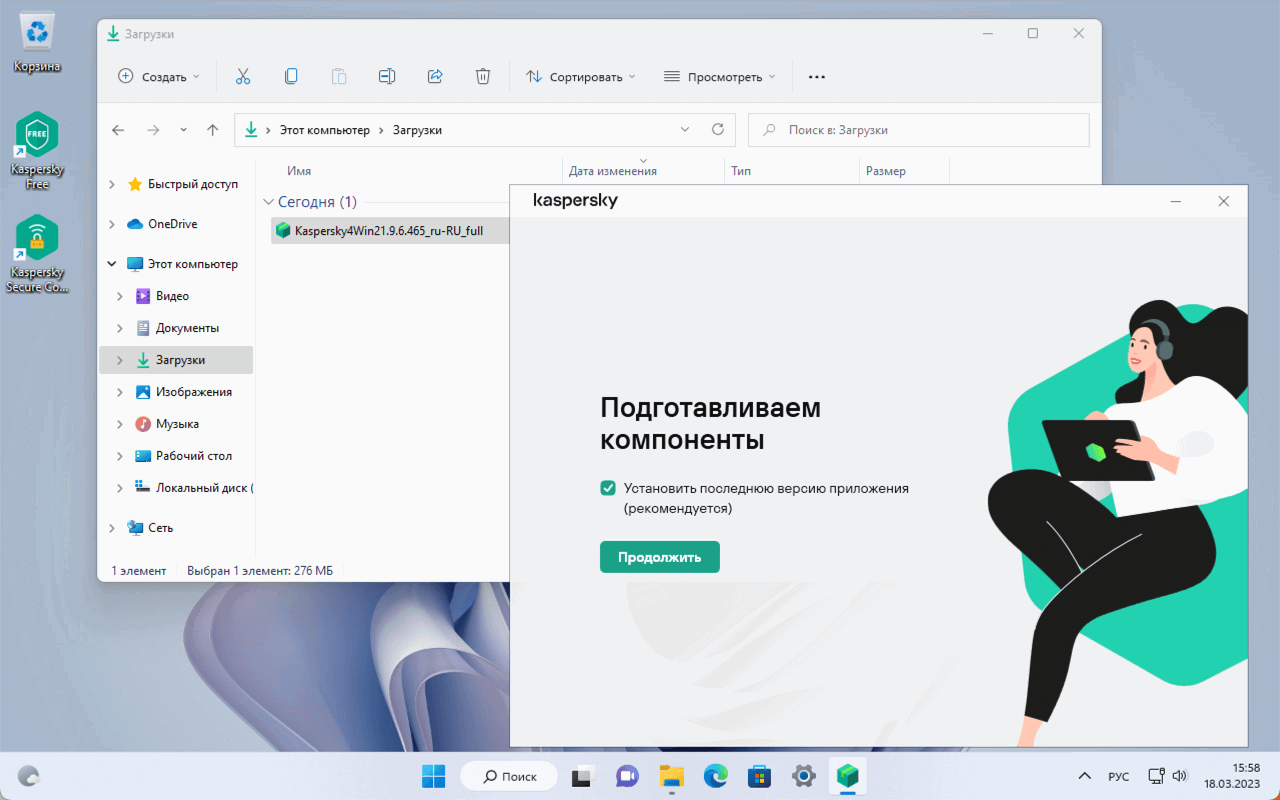Viewport: 1280px width, 800px height.
Task: Click the Delete trash icon in Explorer toolbar
Action: (x=483, y=76)
